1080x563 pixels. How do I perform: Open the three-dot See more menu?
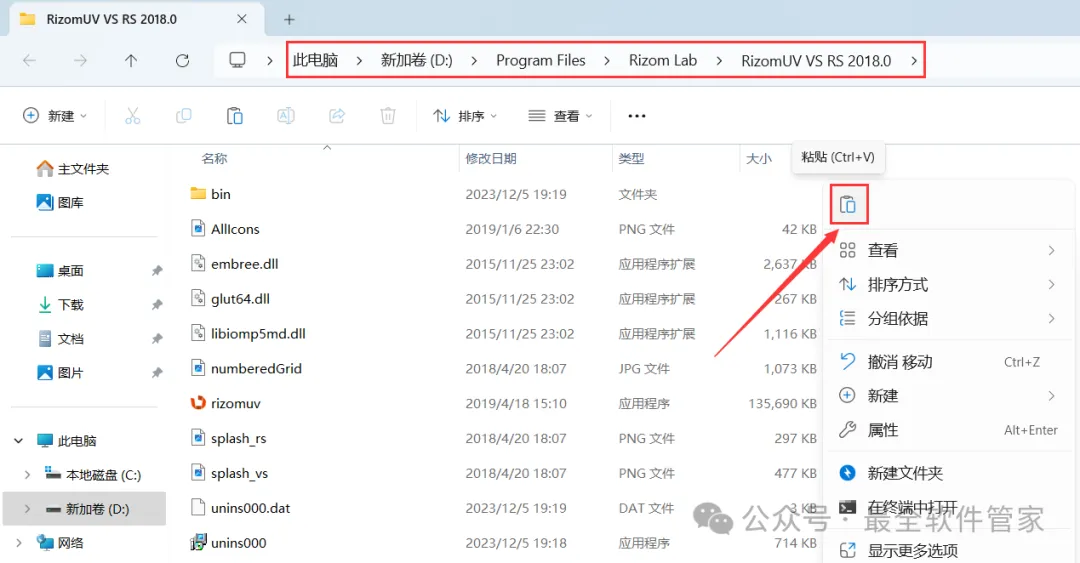tap(637, 116)
